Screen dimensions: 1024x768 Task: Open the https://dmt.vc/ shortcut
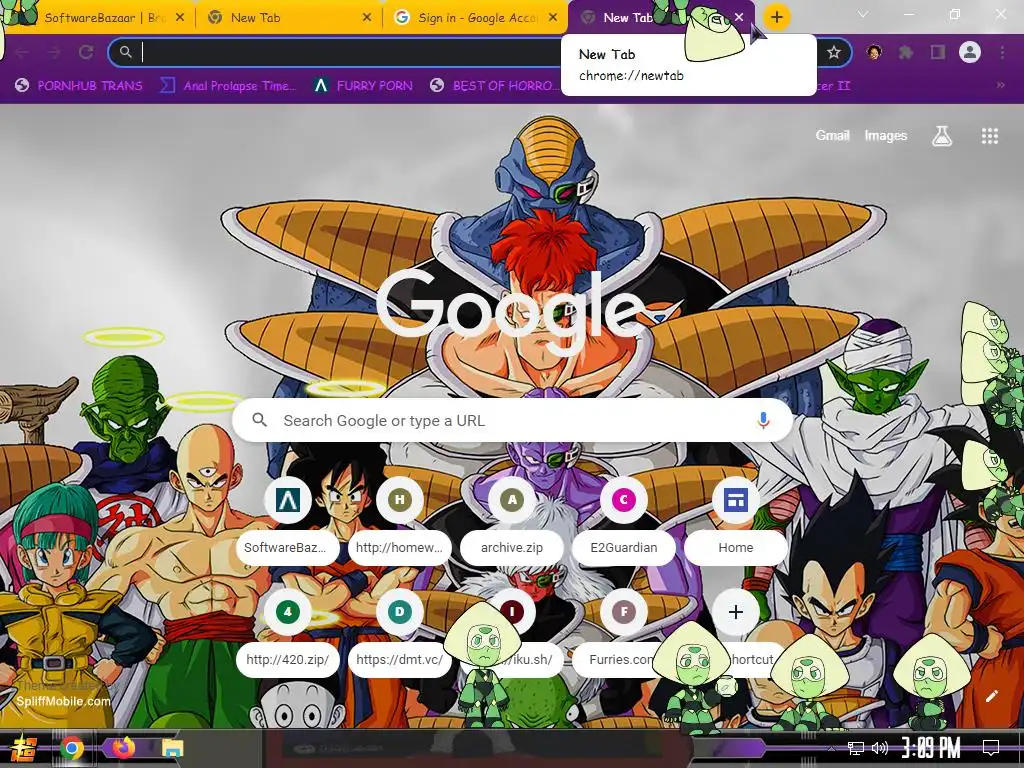400,635
